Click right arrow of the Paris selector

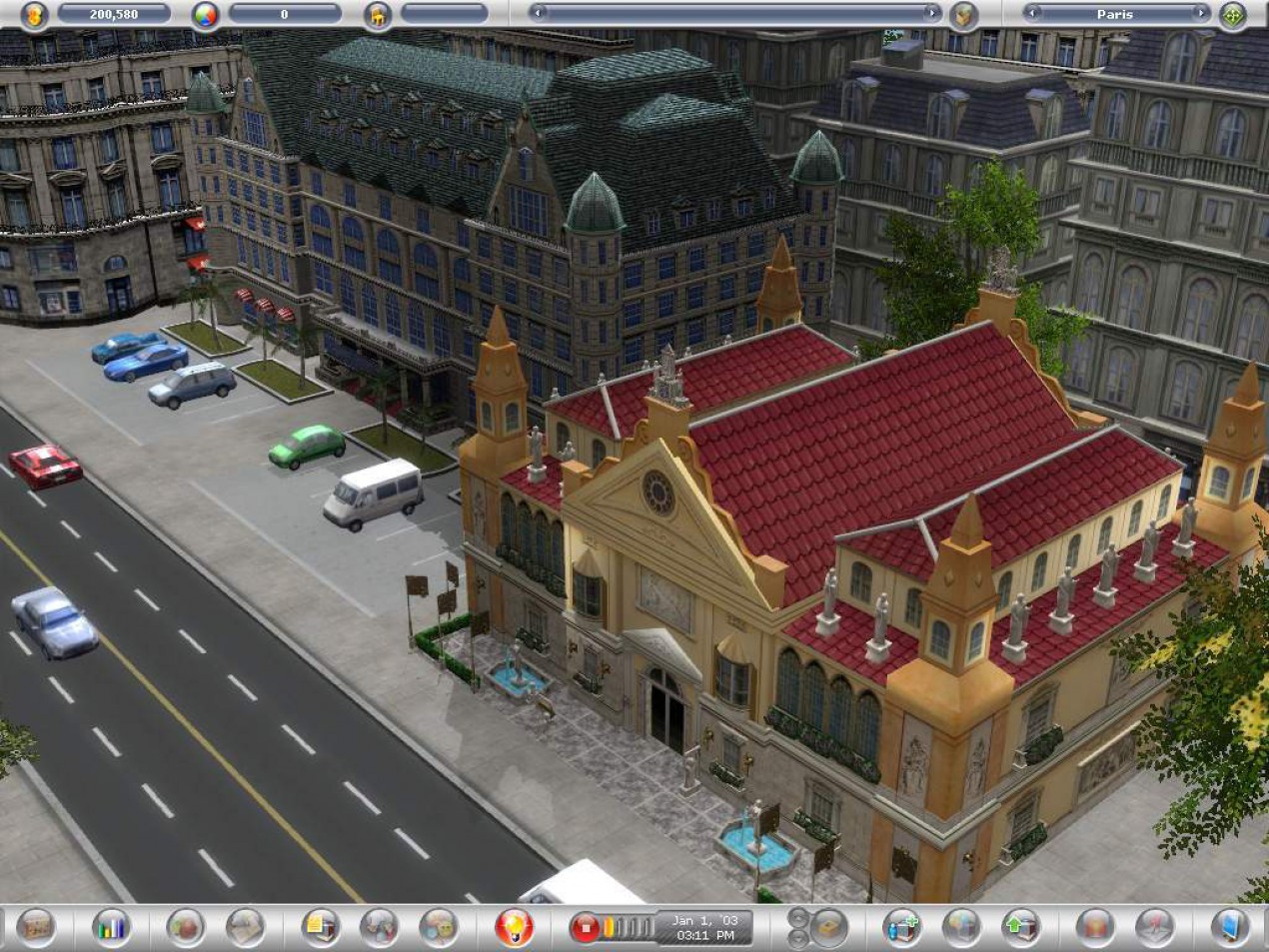[1201, 14]
